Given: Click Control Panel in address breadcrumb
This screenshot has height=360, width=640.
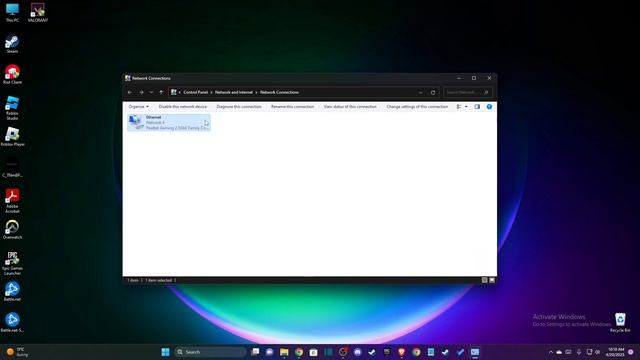Looking at the screenshot, I should [196, 92].
